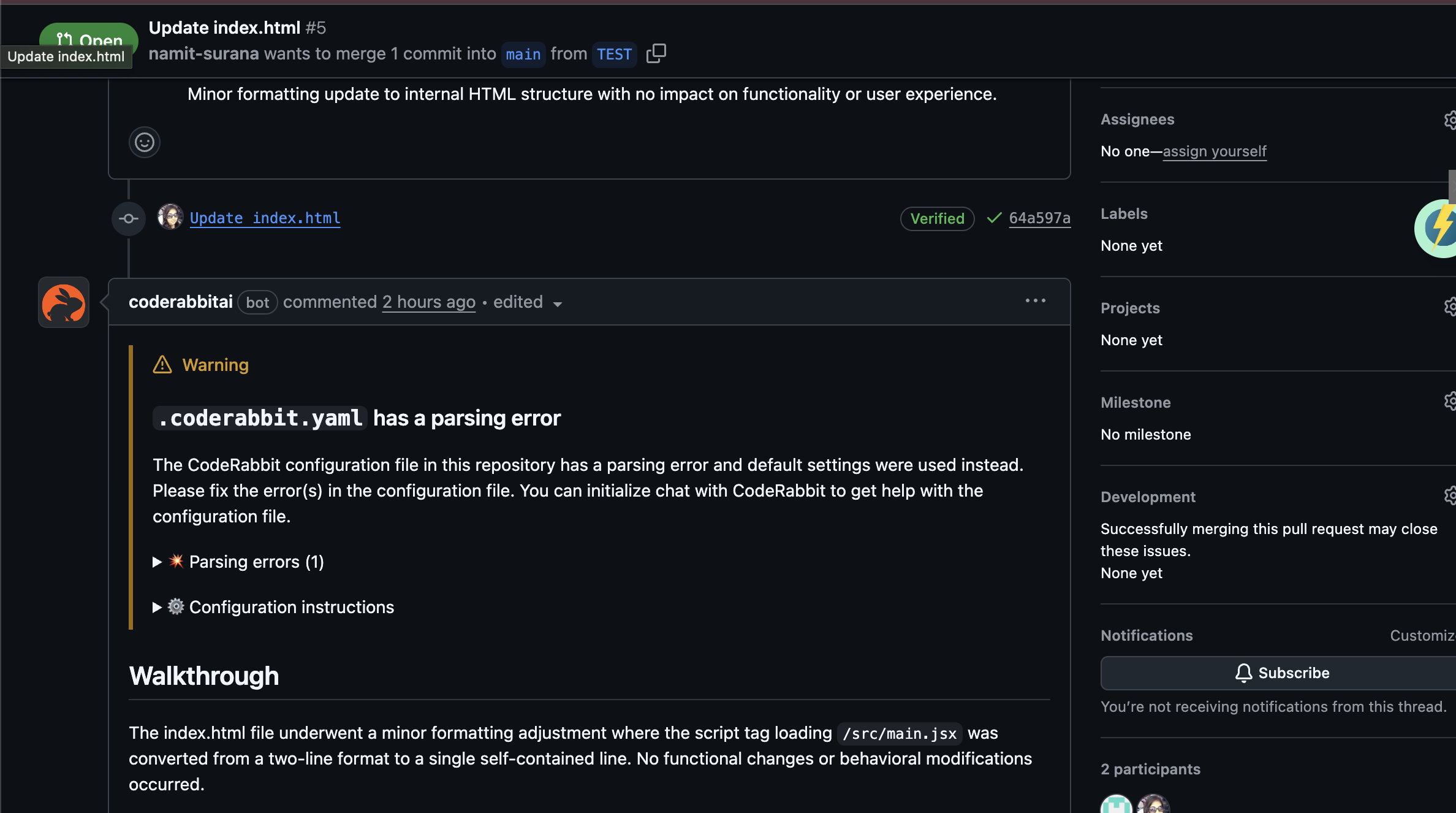This screenshot has height=813, width=1456.
Task: Click the green commit status checkmark
Action: (x=994, y=218)
